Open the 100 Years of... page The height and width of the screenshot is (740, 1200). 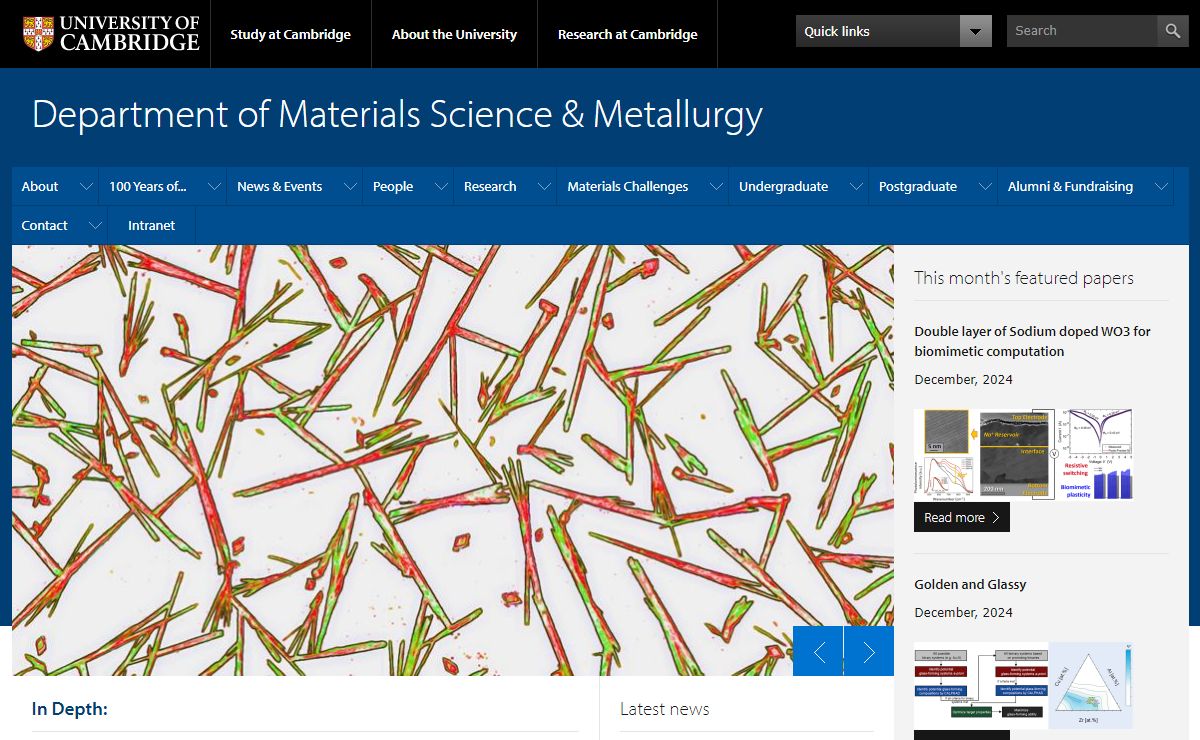coord(148,186)
